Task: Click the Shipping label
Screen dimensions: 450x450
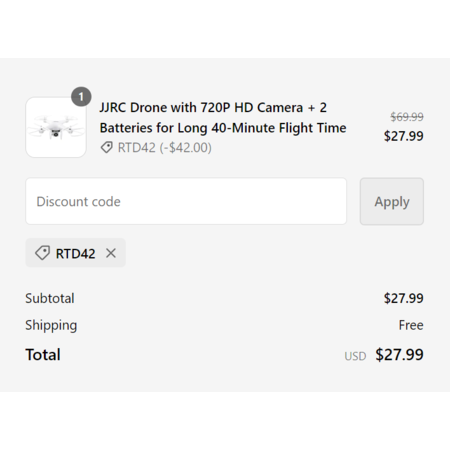Action: click(51, 325)
